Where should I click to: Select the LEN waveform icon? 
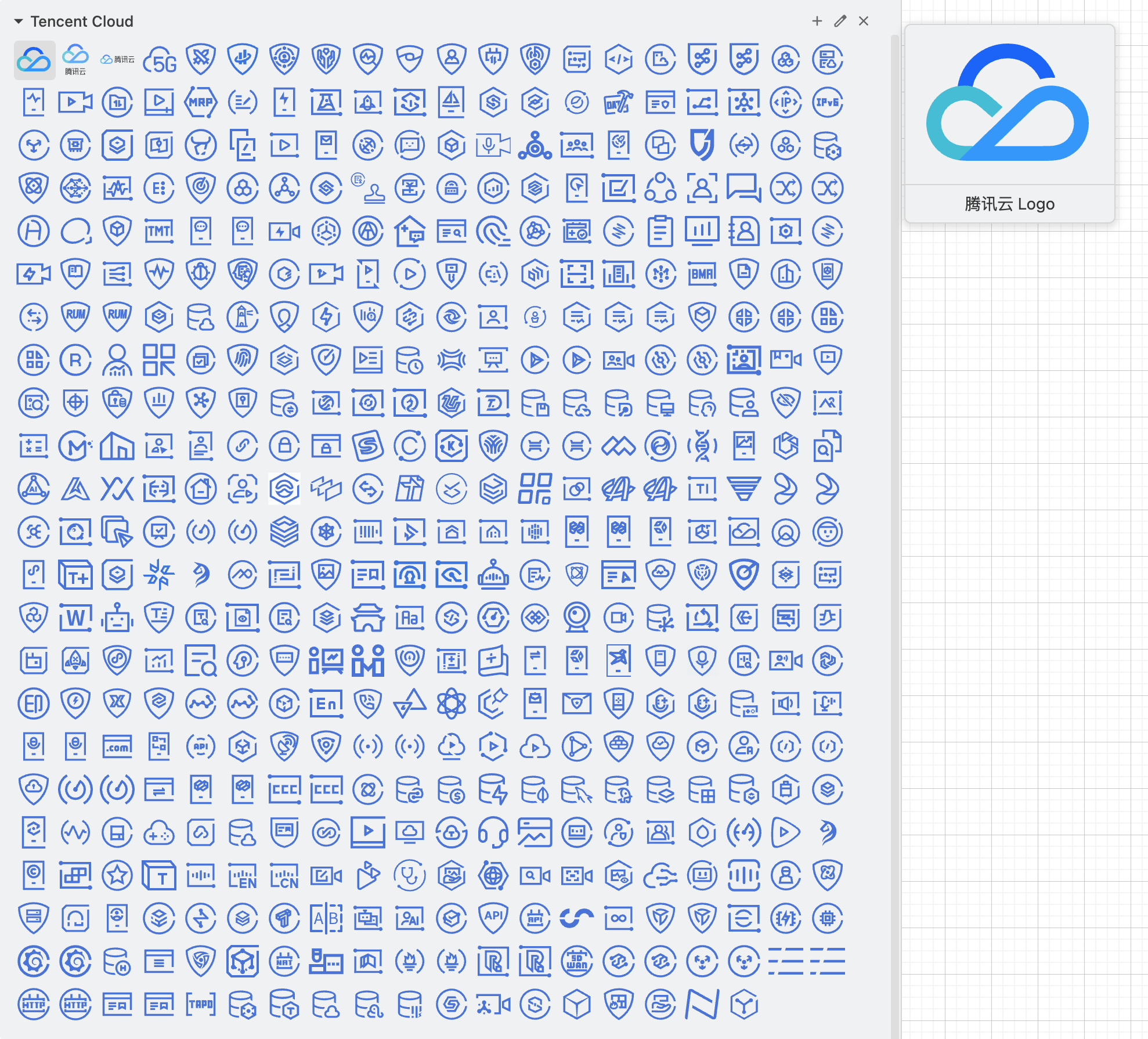pyautogui.click(x=243, y=875)
